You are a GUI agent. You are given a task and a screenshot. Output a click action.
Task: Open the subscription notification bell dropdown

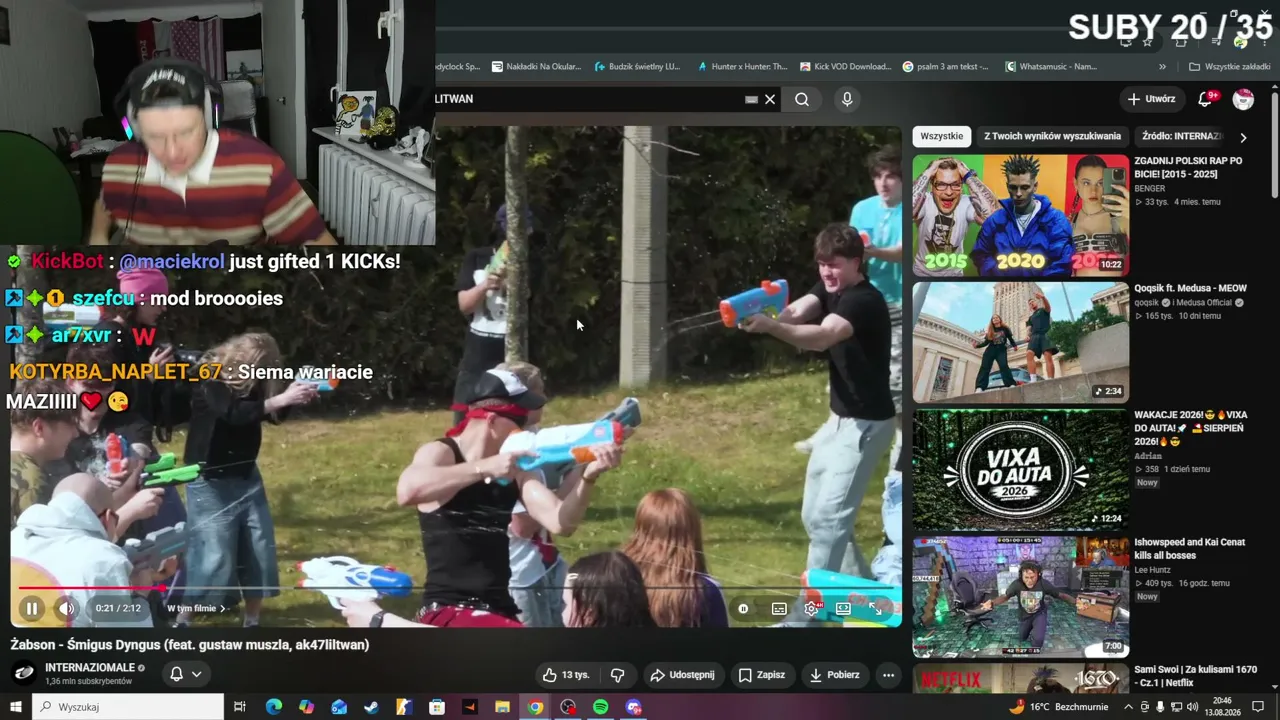tap(186, 674)
